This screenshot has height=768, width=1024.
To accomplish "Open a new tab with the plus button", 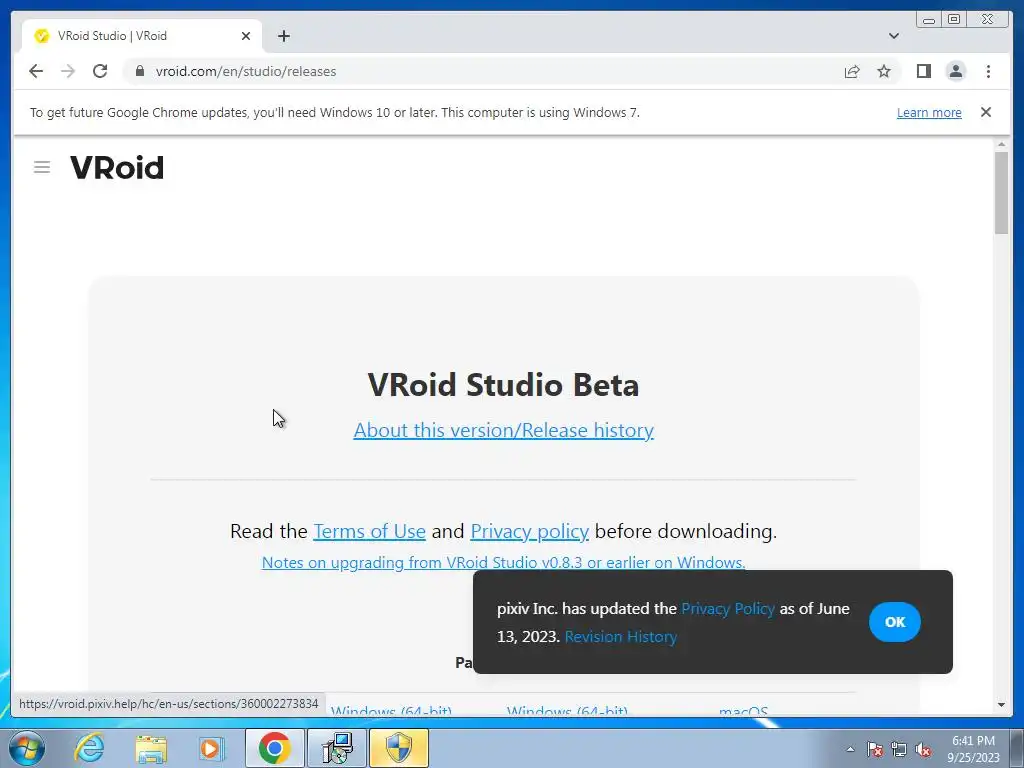I will click(x=283, y=36).
